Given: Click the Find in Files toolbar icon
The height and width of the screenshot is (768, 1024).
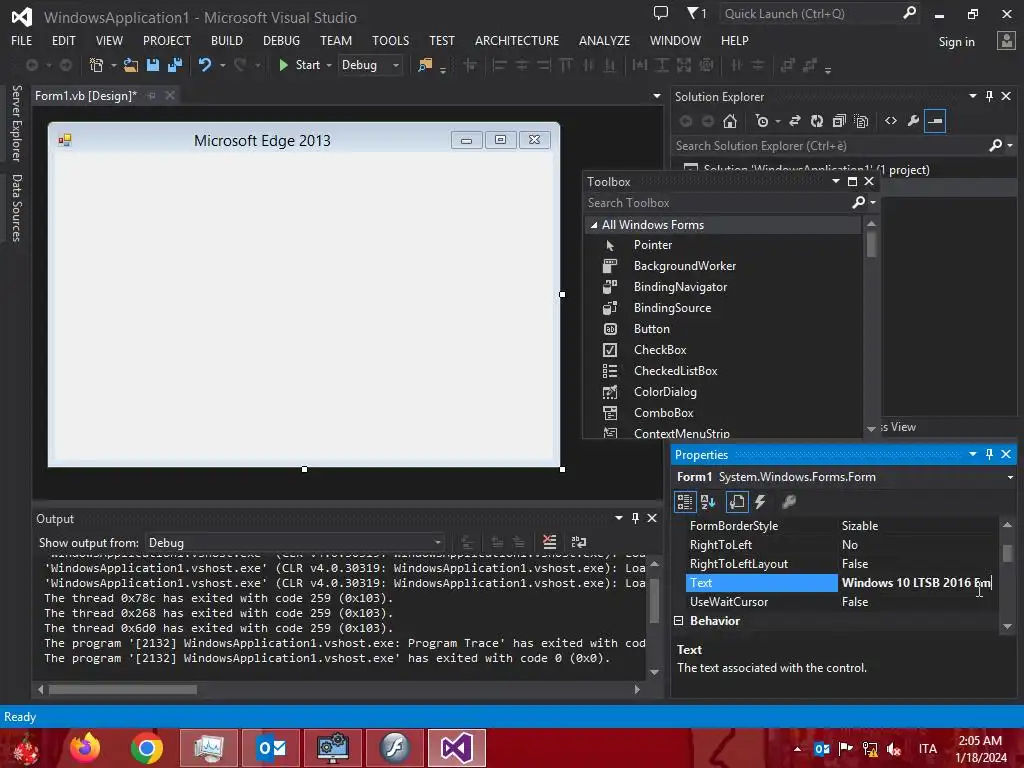Looking at the screenshot, I should coord(425,65).
